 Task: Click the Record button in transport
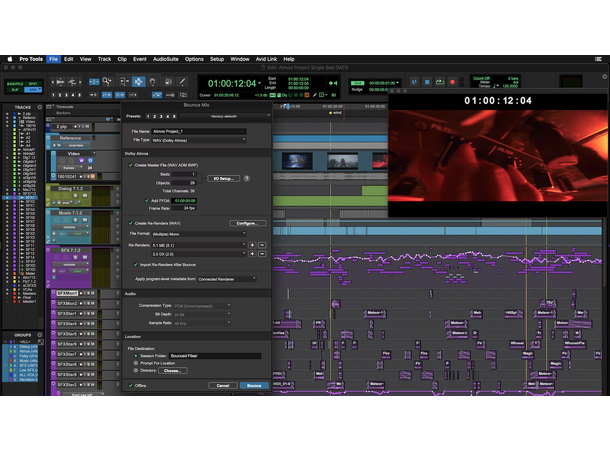click(x=452, y=82)
